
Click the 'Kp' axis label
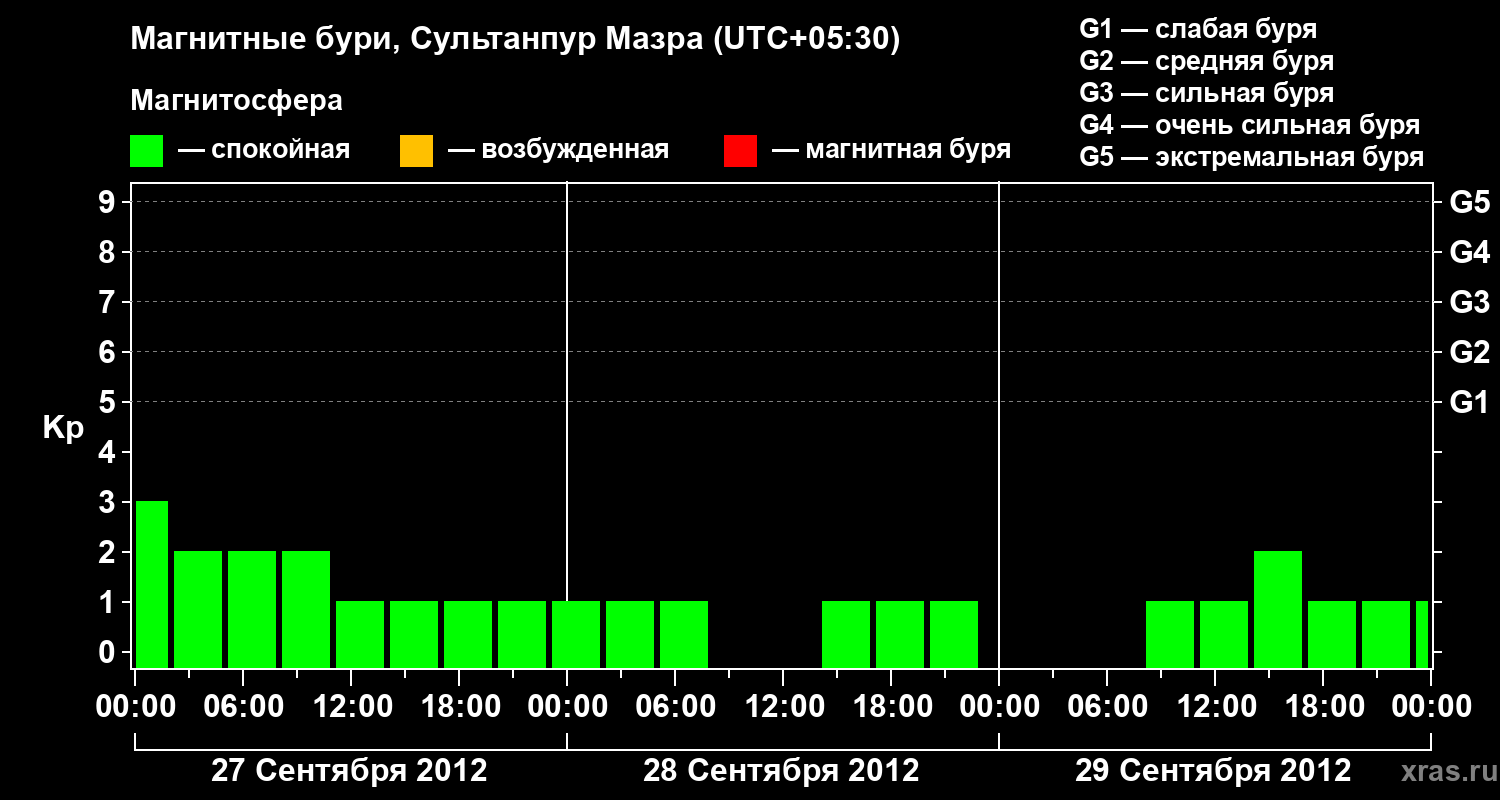click(63, 428)
